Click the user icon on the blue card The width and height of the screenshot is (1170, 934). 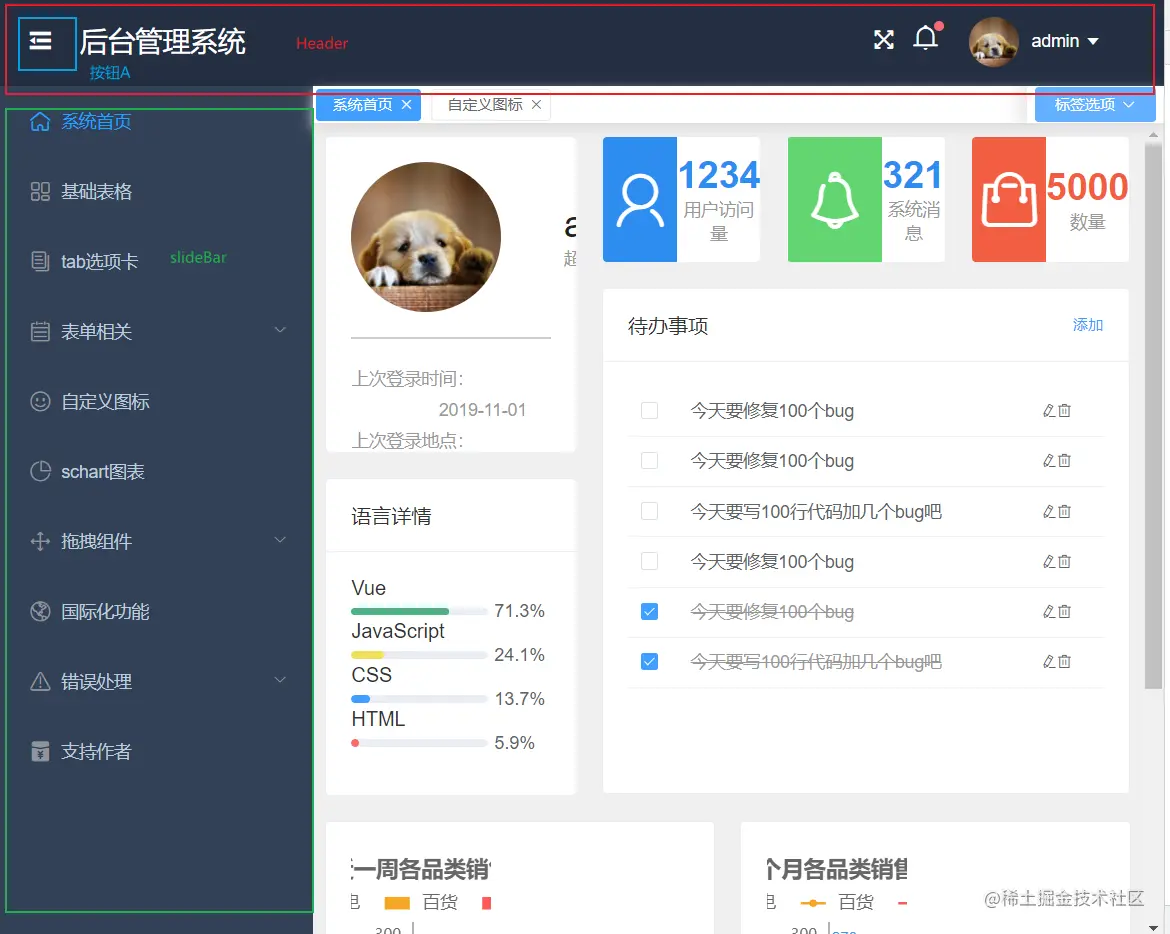pos(639,200)
